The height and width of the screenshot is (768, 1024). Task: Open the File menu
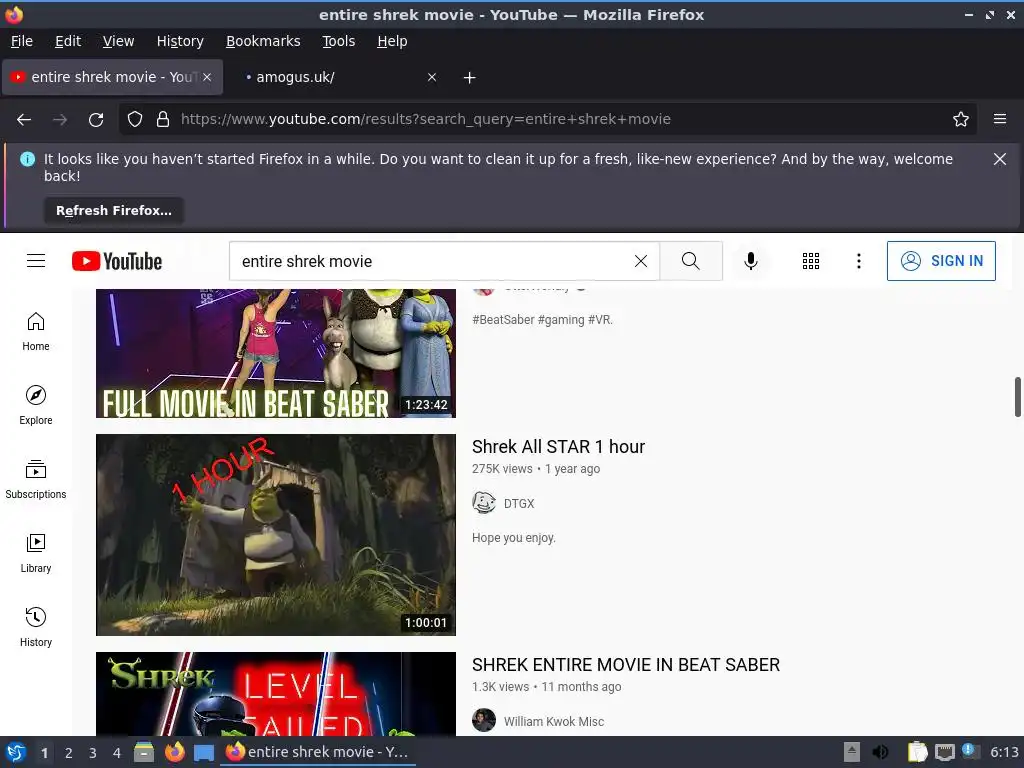coord(22,41)
